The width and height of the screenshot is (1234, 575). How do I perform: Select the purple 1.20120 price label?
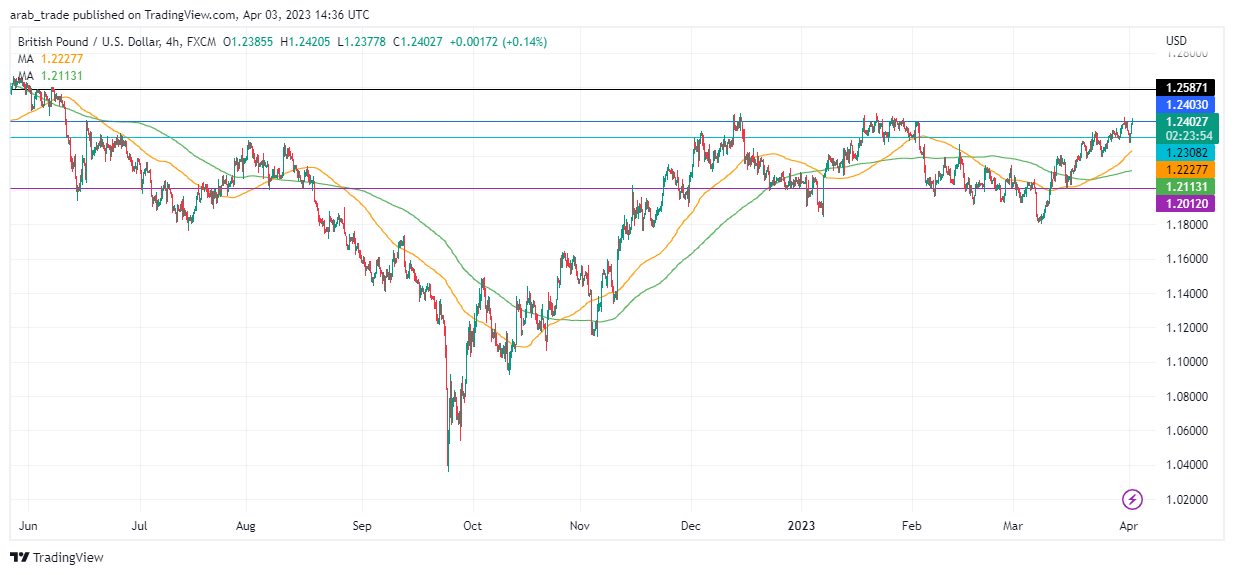coord(1184,203)
